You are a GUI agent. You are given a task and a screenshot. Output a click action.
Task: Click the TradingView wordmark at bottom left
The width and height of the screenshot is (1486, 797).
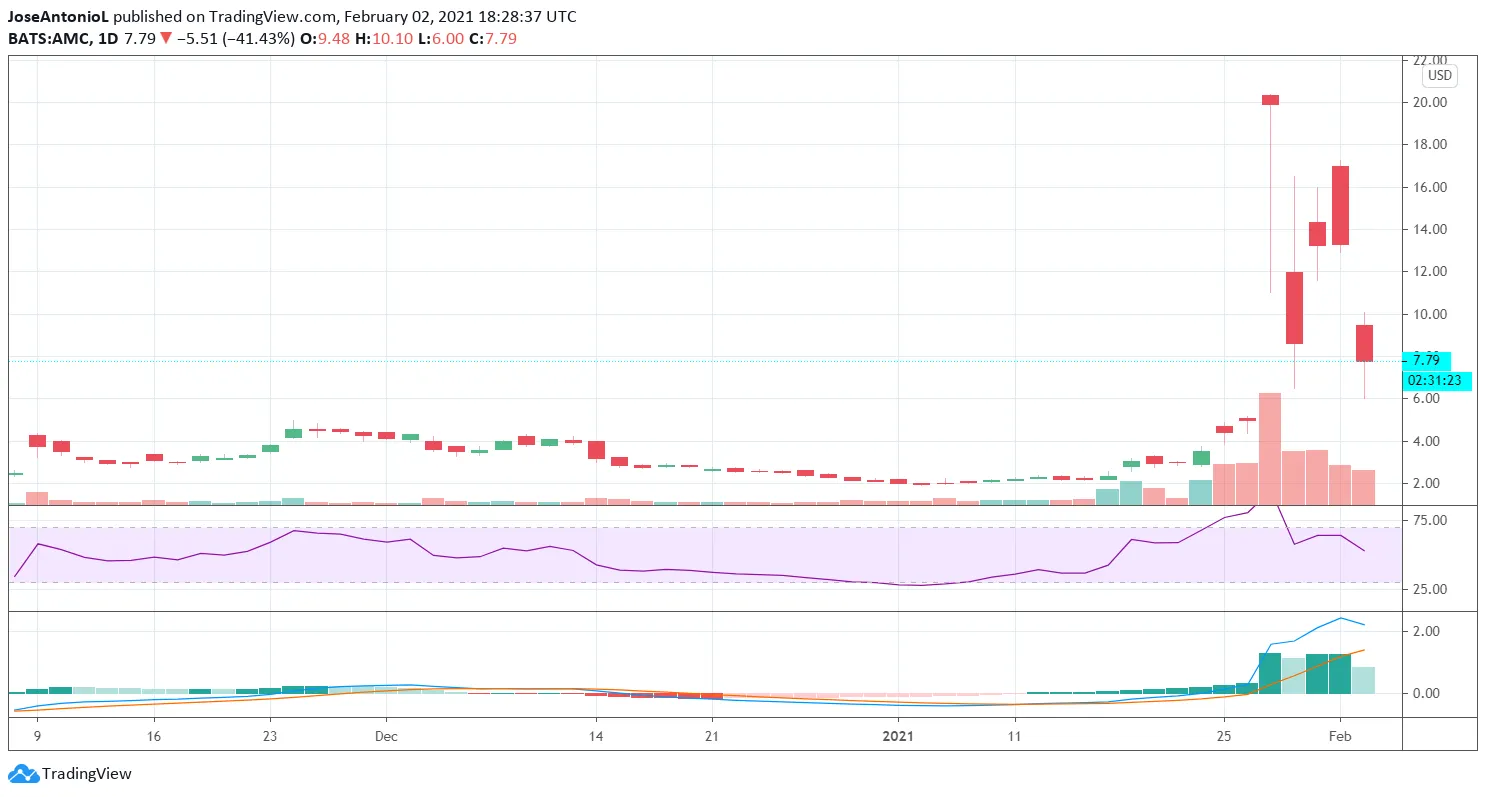click(x=87, y=774)
